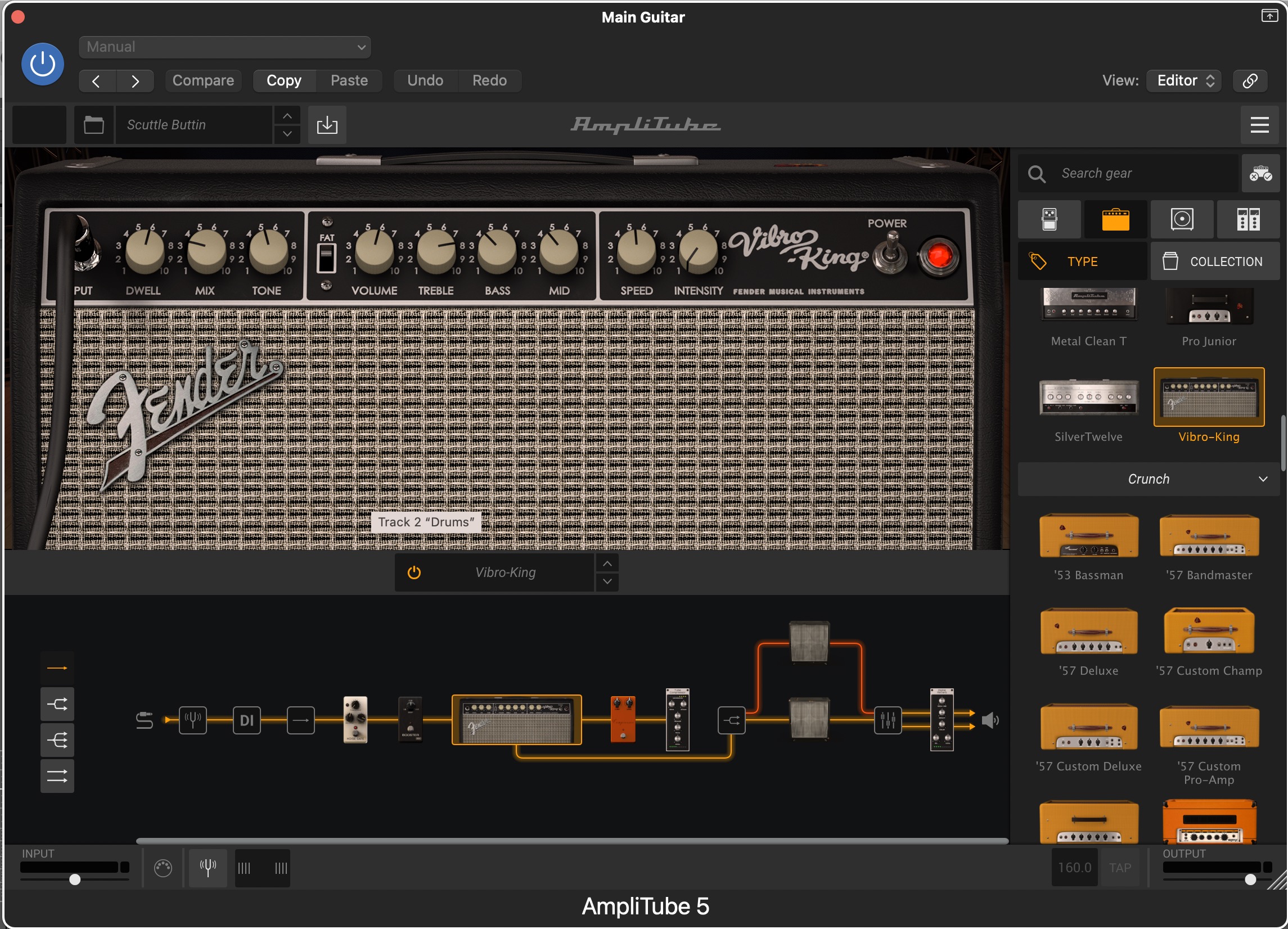Screen dimensions: 1288x929
Task: Select the mixer block in chain
Action: coord(888,720)
